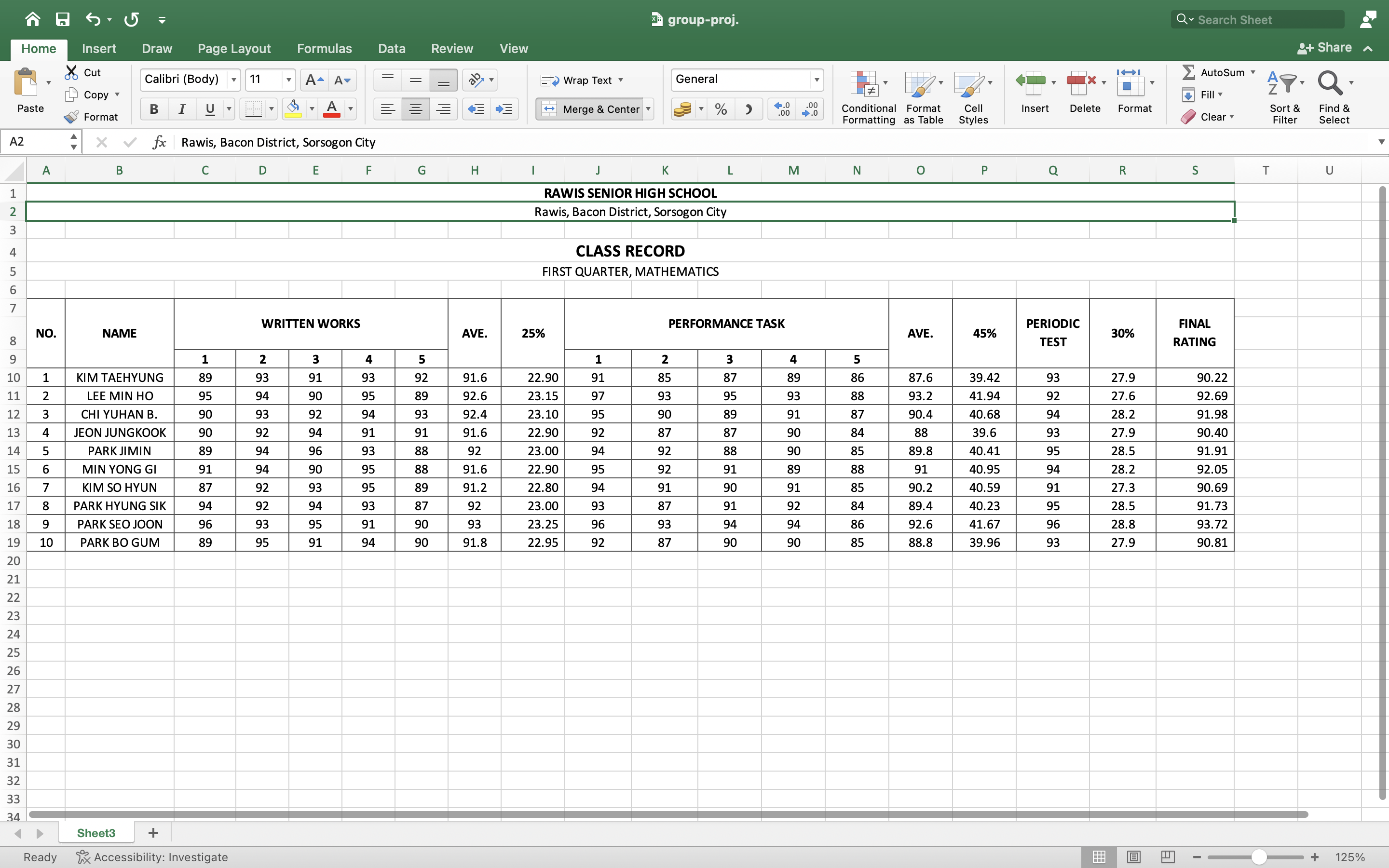This screenshot has width=1389, height=868.
Task: Click the Share button
Action: [x=1325, y=48]
